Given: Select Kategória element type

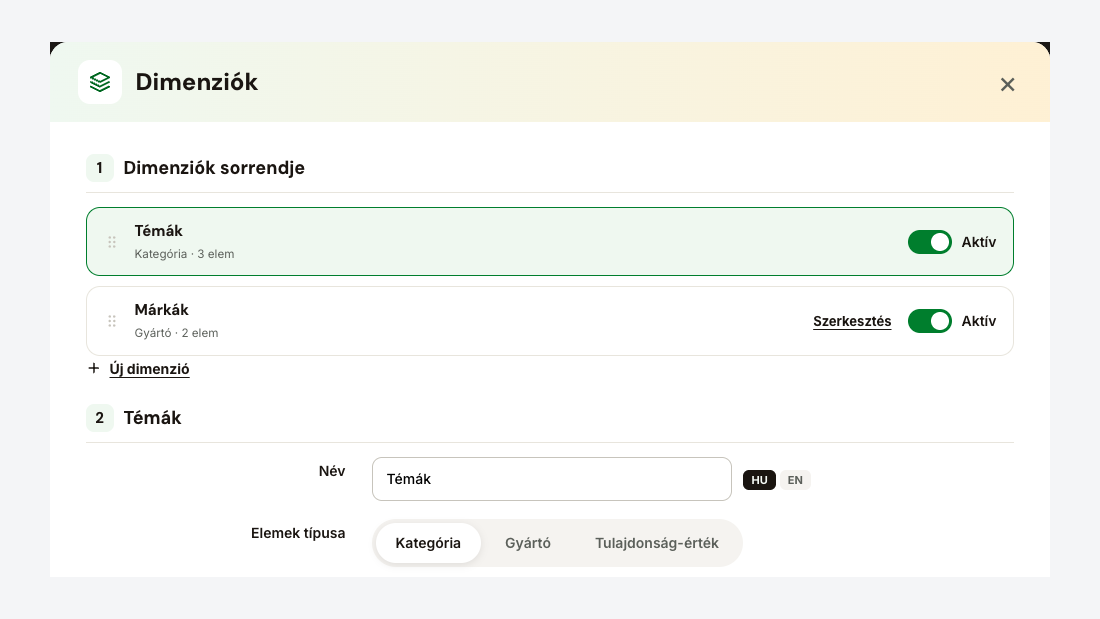Looking at the screenshot, I should click(428, 543).
